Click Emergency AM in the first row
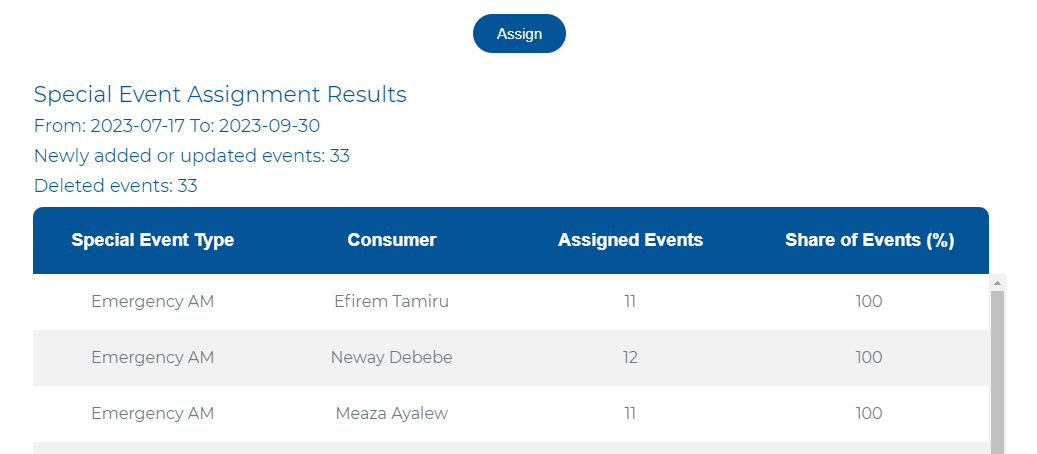Image resolution: width=1037 pixels, height=454 pixels. point(153,302)
